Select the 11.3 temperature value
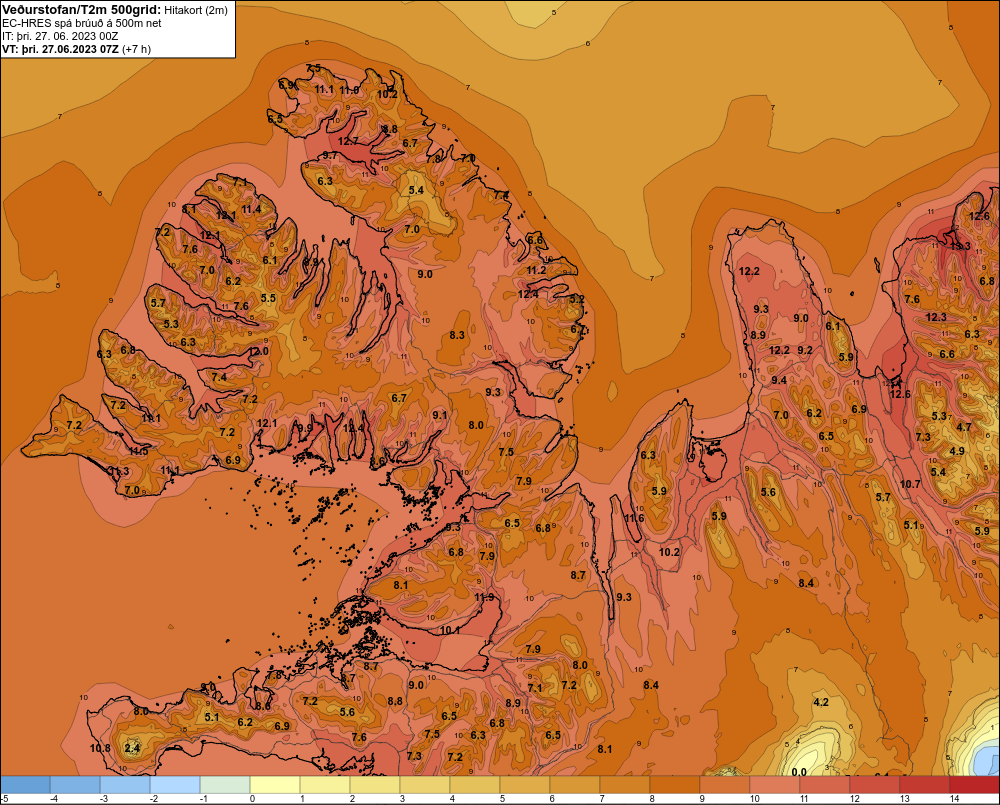 120,471
